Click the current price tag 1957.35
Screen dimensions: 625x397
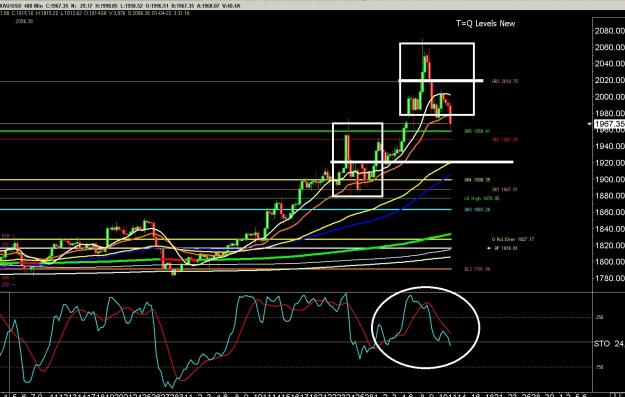click(609, 124)
